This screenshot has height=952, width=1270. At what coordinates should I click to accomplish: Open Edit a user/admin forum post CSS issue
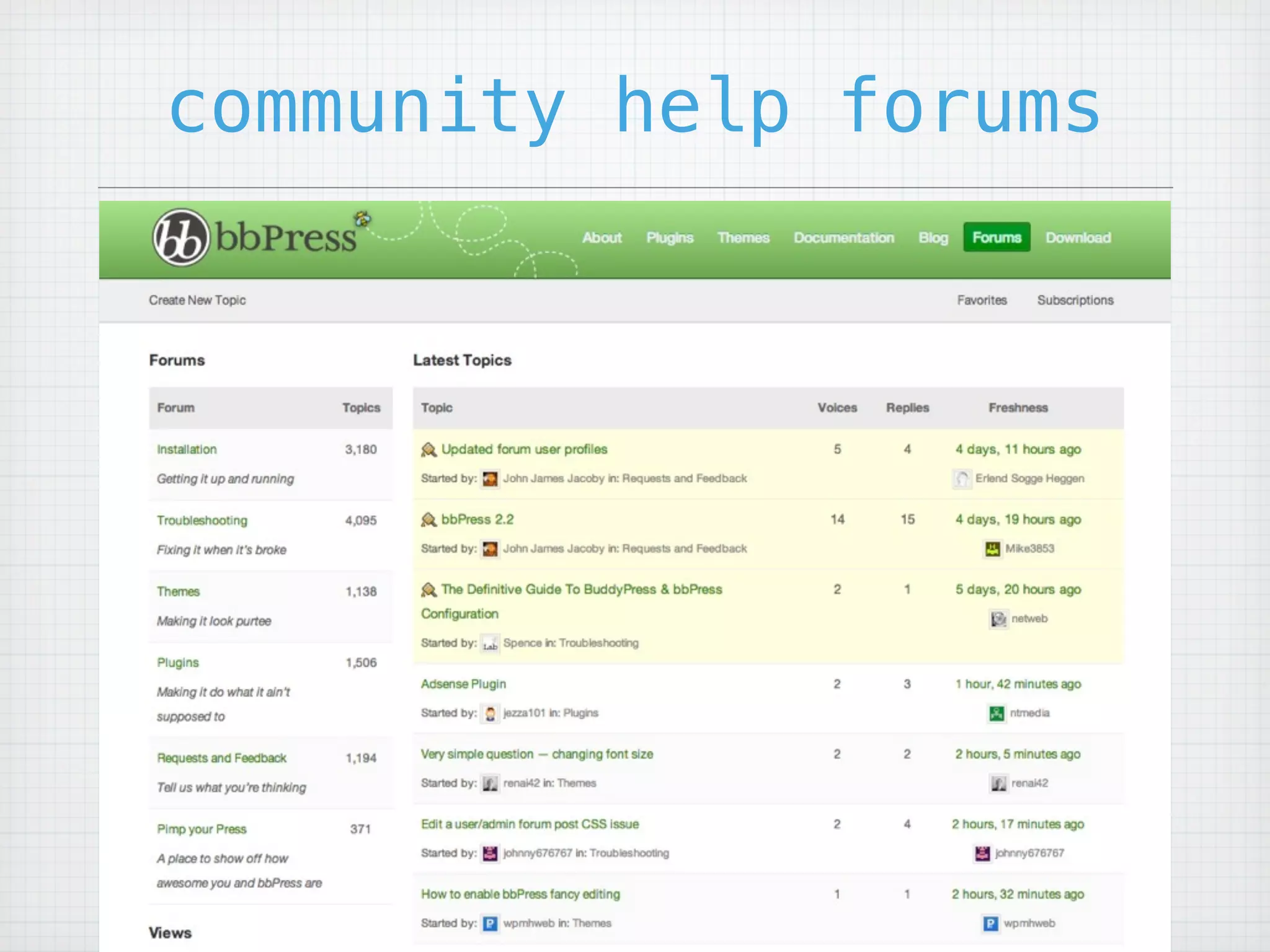click(x=530, y=824)
